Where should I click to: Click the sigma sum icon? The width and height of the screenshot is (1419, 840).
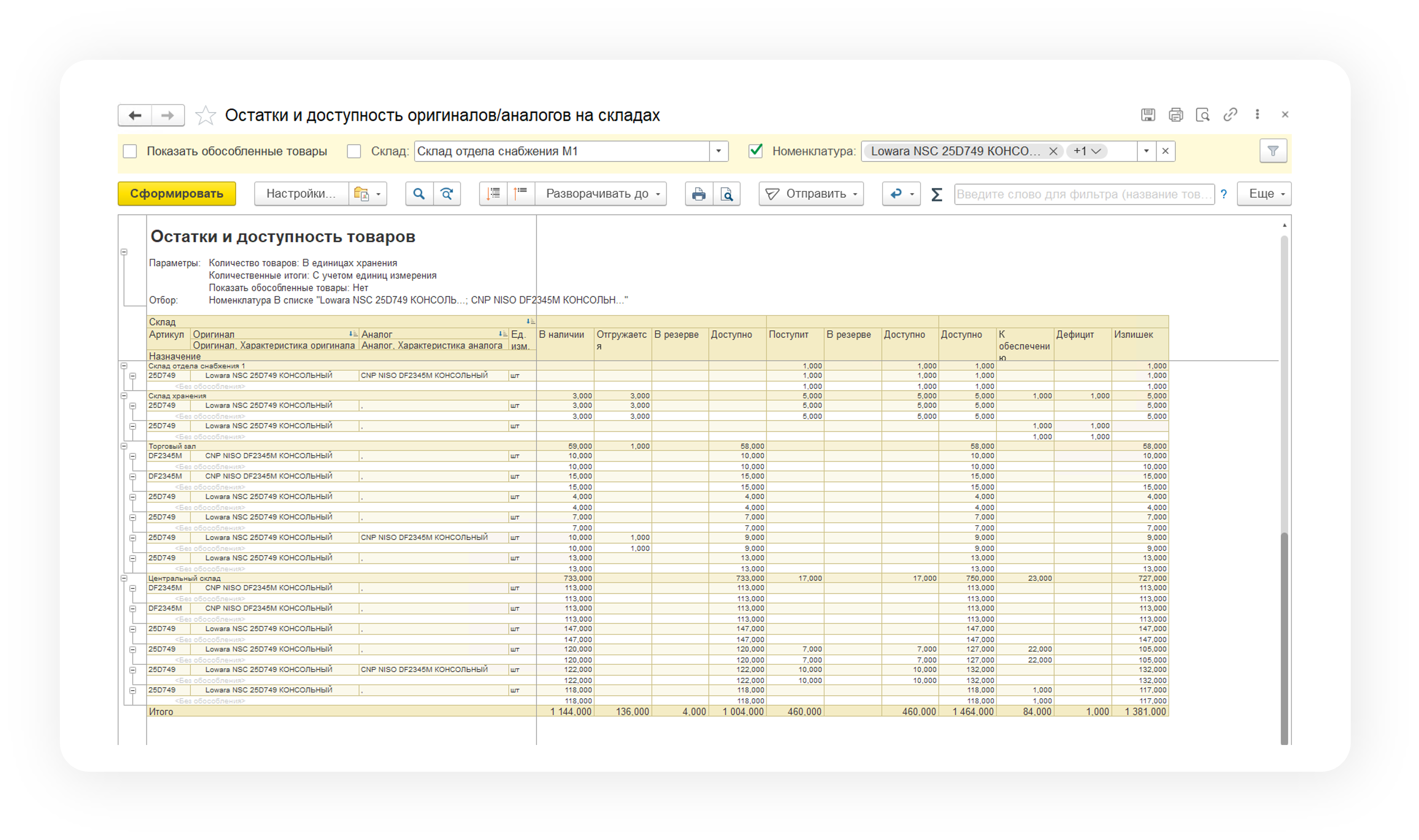pos(937,194)
